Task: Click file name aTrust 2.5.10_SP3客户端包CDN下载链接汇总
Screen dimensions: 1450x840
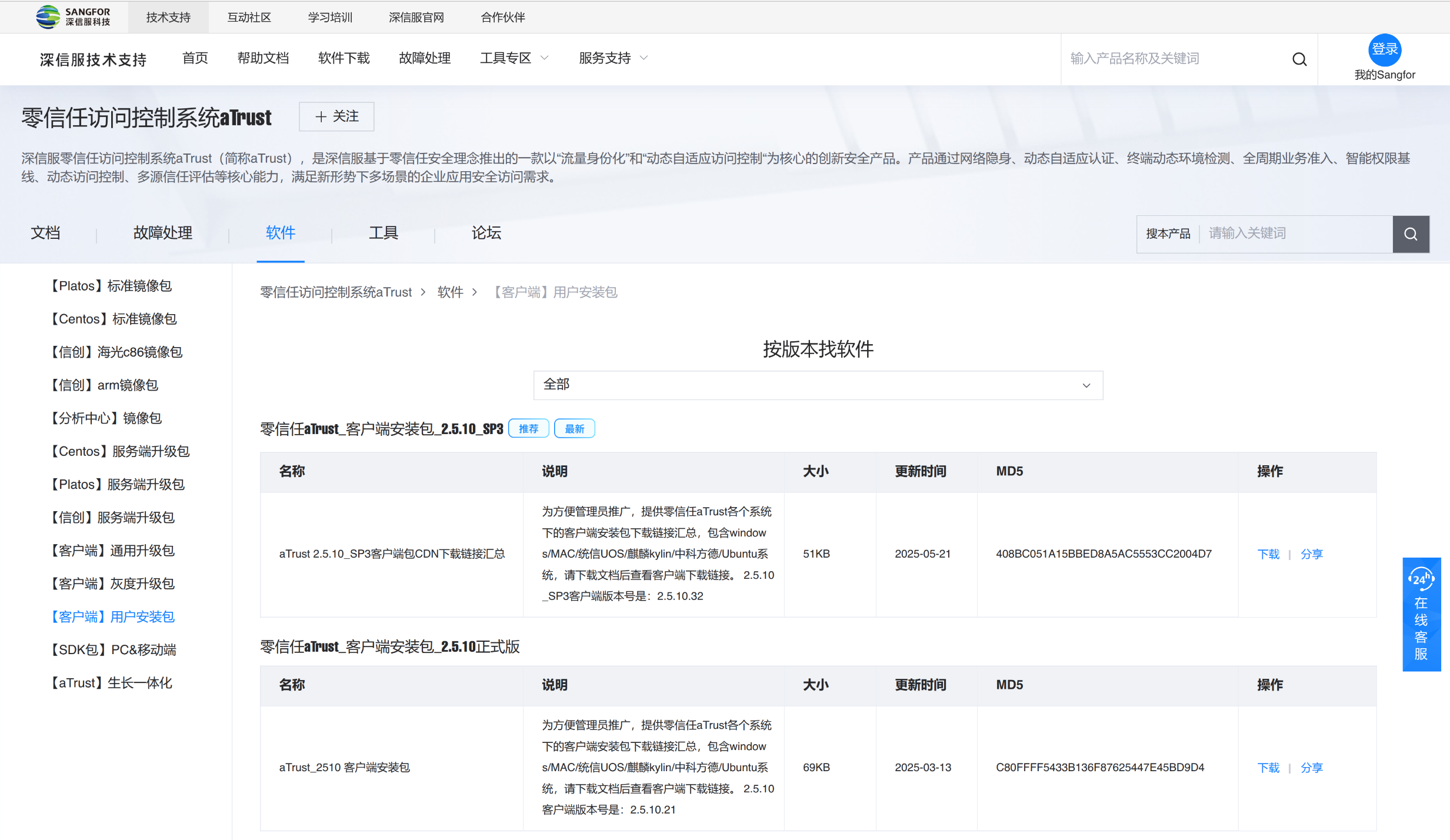Action: [392, 554]
